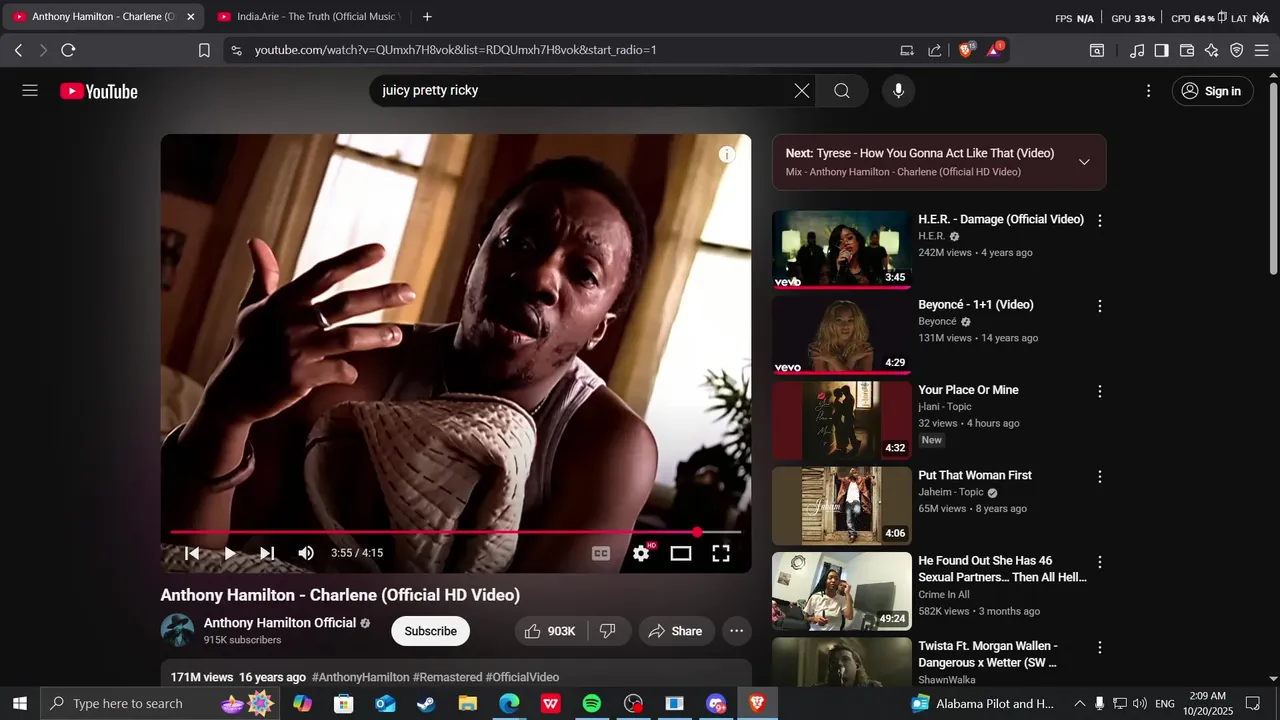Reload the current page
The image size is (1280, 720).
[x=68, y=50]
